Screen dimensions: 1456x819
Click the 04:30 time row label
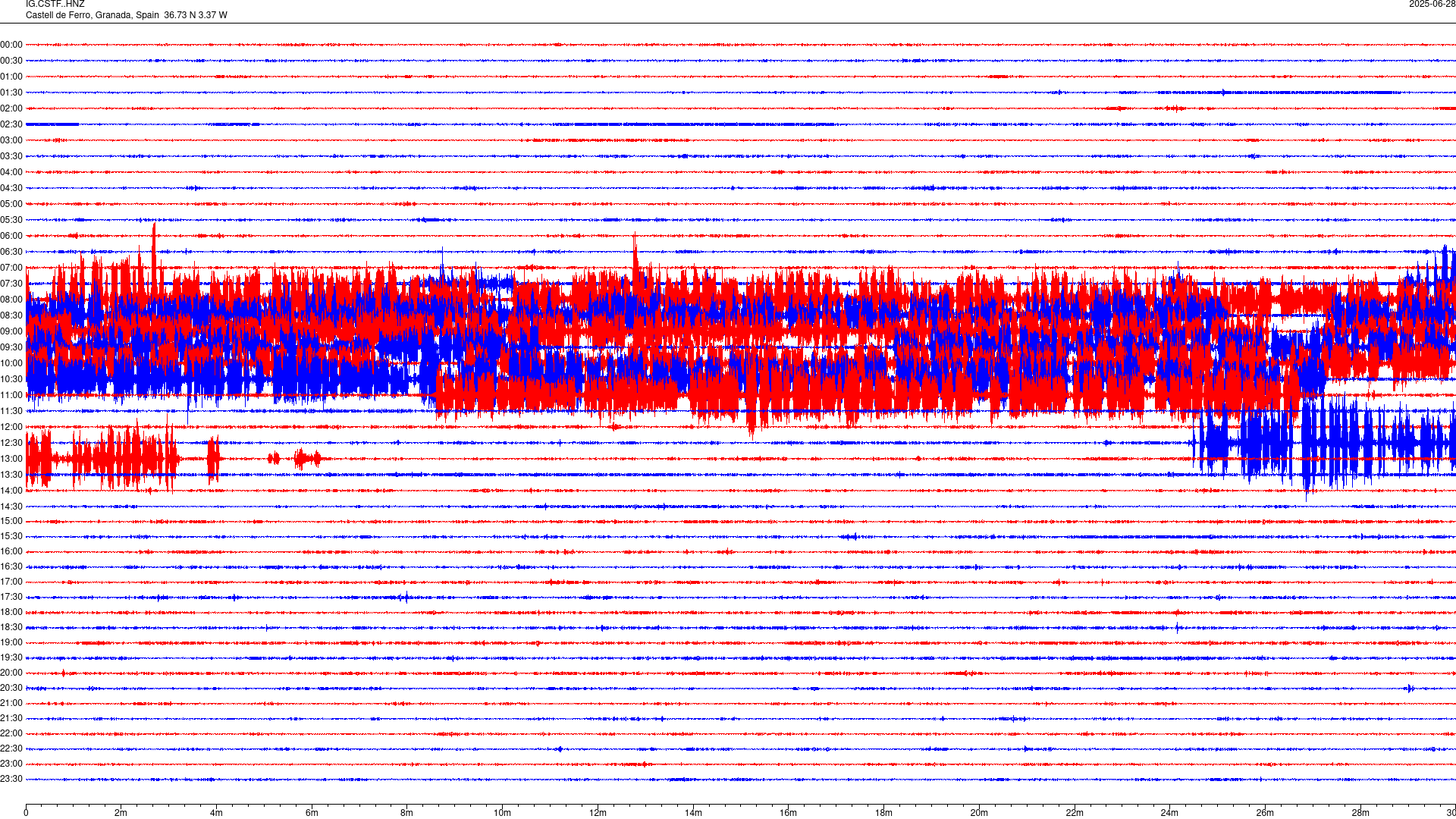pyautogui.click(x=11, y=188)
